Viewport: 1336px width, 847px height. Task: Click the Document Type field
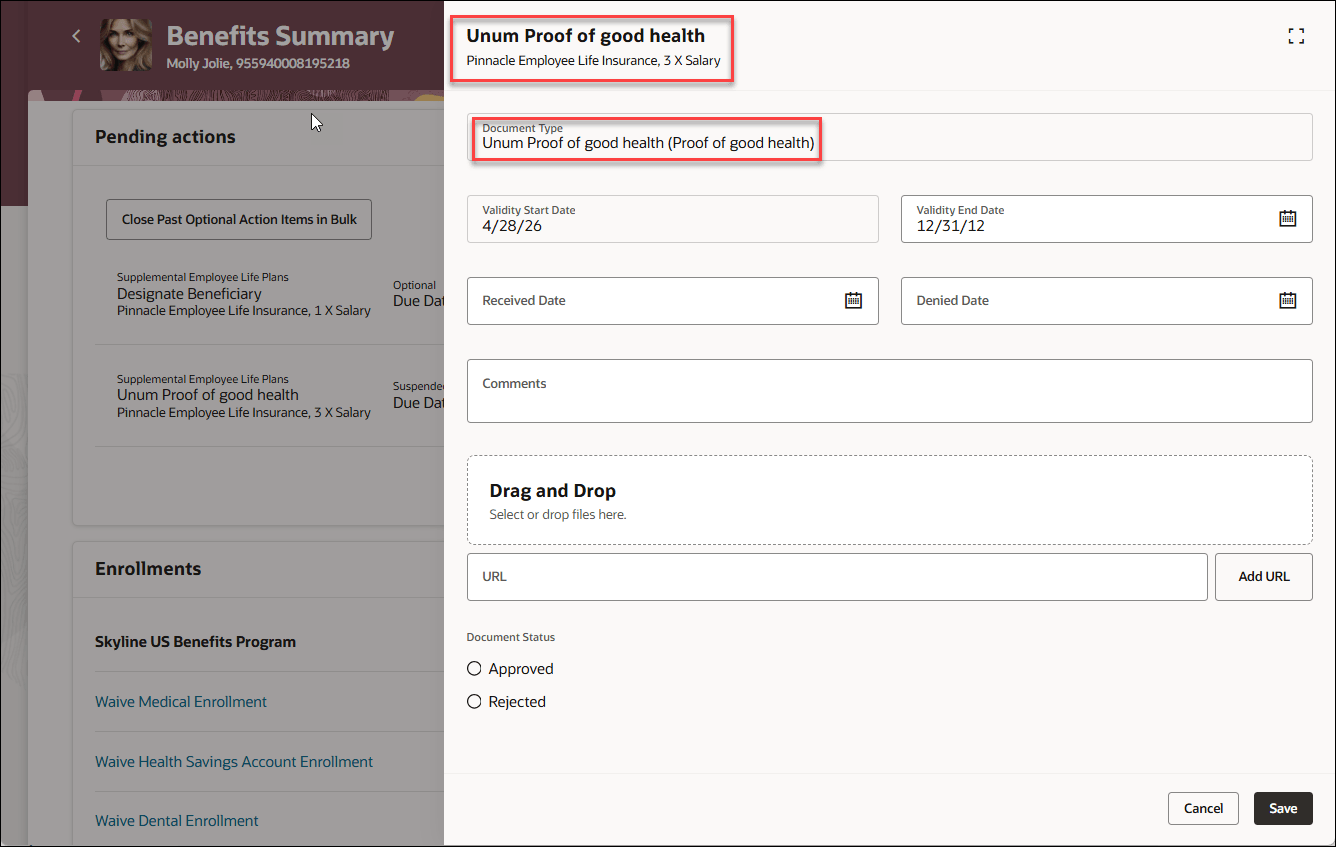coord(889,137)
